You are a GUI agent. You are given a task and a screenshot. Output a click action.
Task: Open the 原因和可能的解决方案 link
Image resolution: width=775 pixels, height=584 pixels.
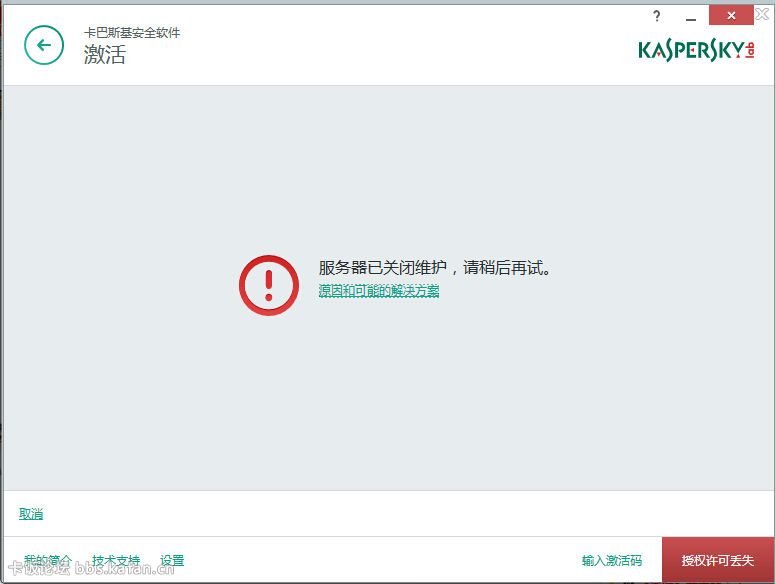point(379,291)
